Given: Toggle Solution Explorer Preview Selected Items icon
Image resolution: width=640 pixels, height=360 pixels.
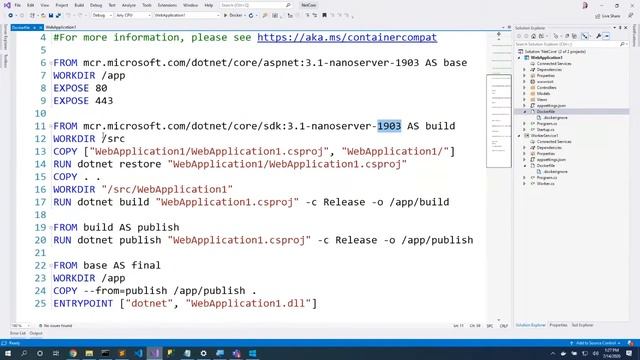Looking at the screenshot, I should [x=607, y=36].
